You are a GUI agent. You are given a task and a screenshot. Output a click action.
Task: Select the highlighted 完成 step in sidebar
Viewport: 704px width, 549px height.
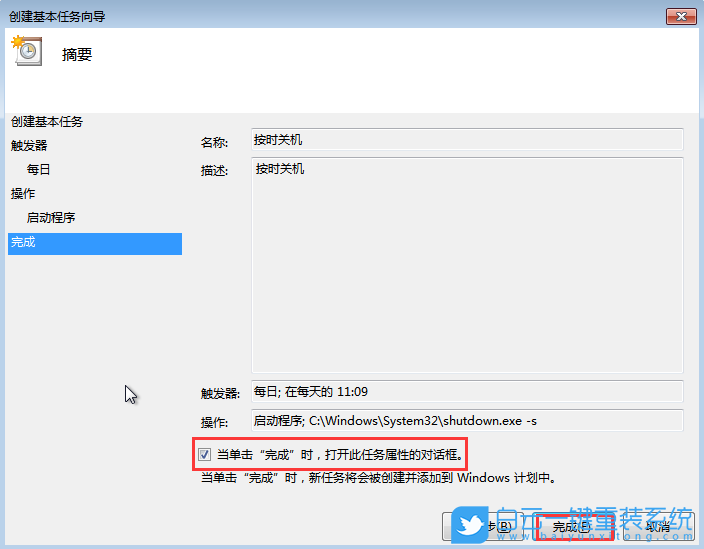tap(95, 243)
